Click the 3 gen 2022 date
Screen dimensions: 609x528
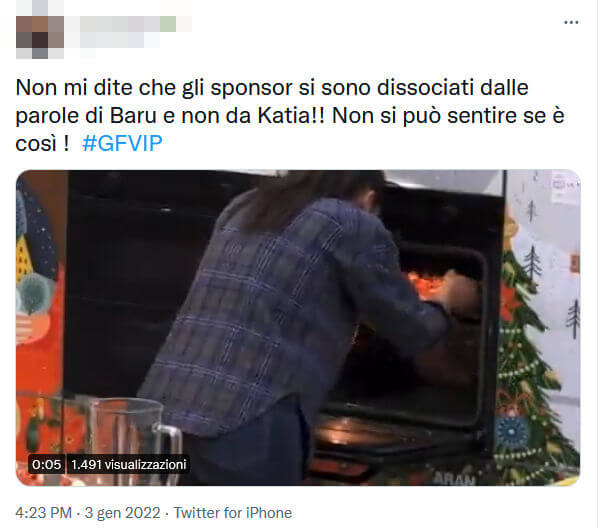(x=122, y=513)
